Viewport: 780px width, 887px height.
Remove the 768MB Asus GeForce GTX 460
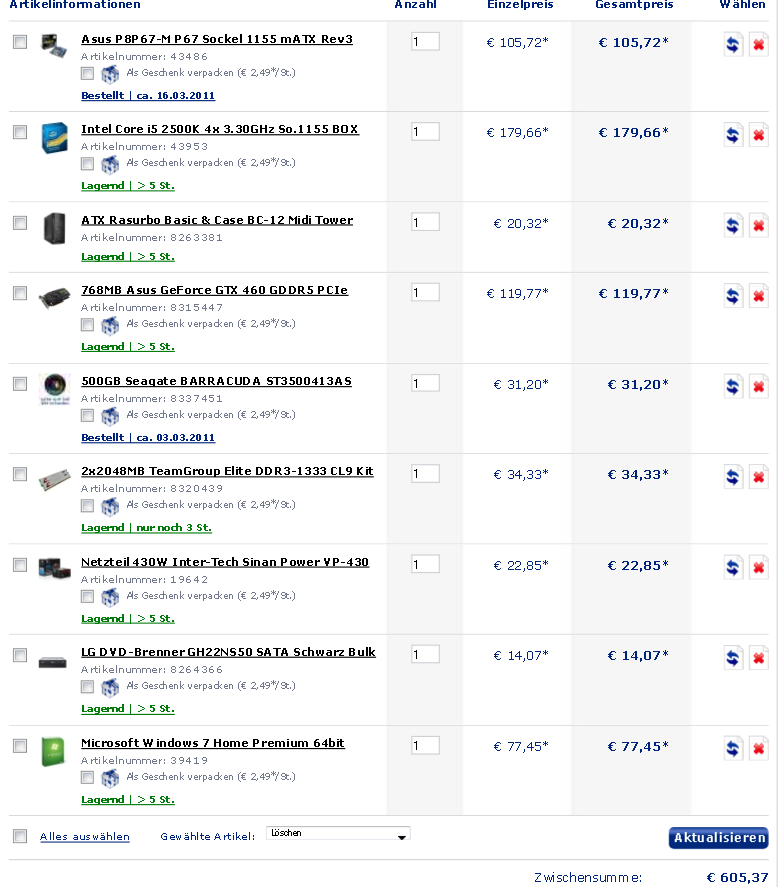coord(759,295)
